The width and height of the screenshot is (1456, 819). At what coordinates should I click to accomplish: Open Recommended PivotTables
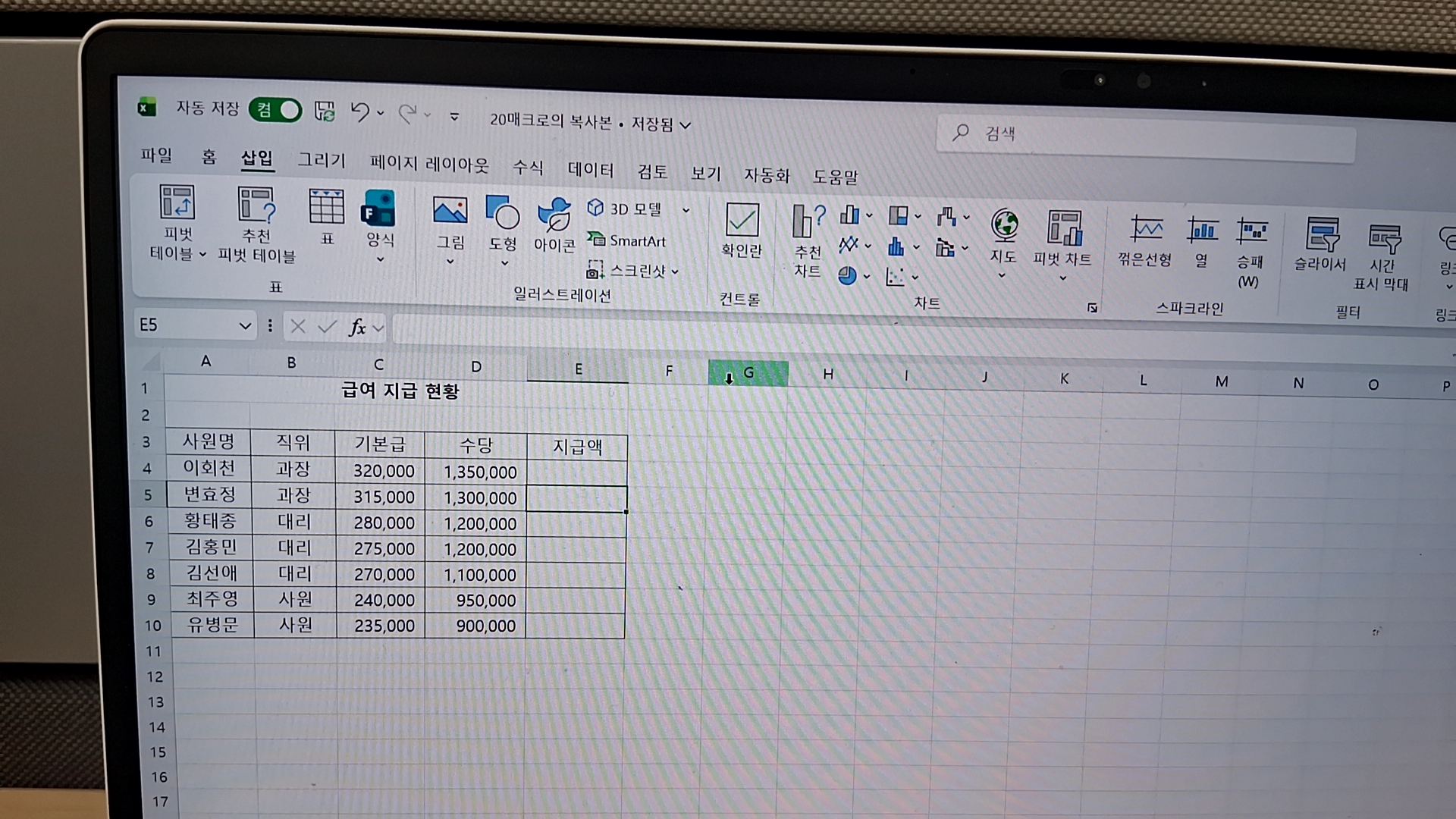point(256,206)
